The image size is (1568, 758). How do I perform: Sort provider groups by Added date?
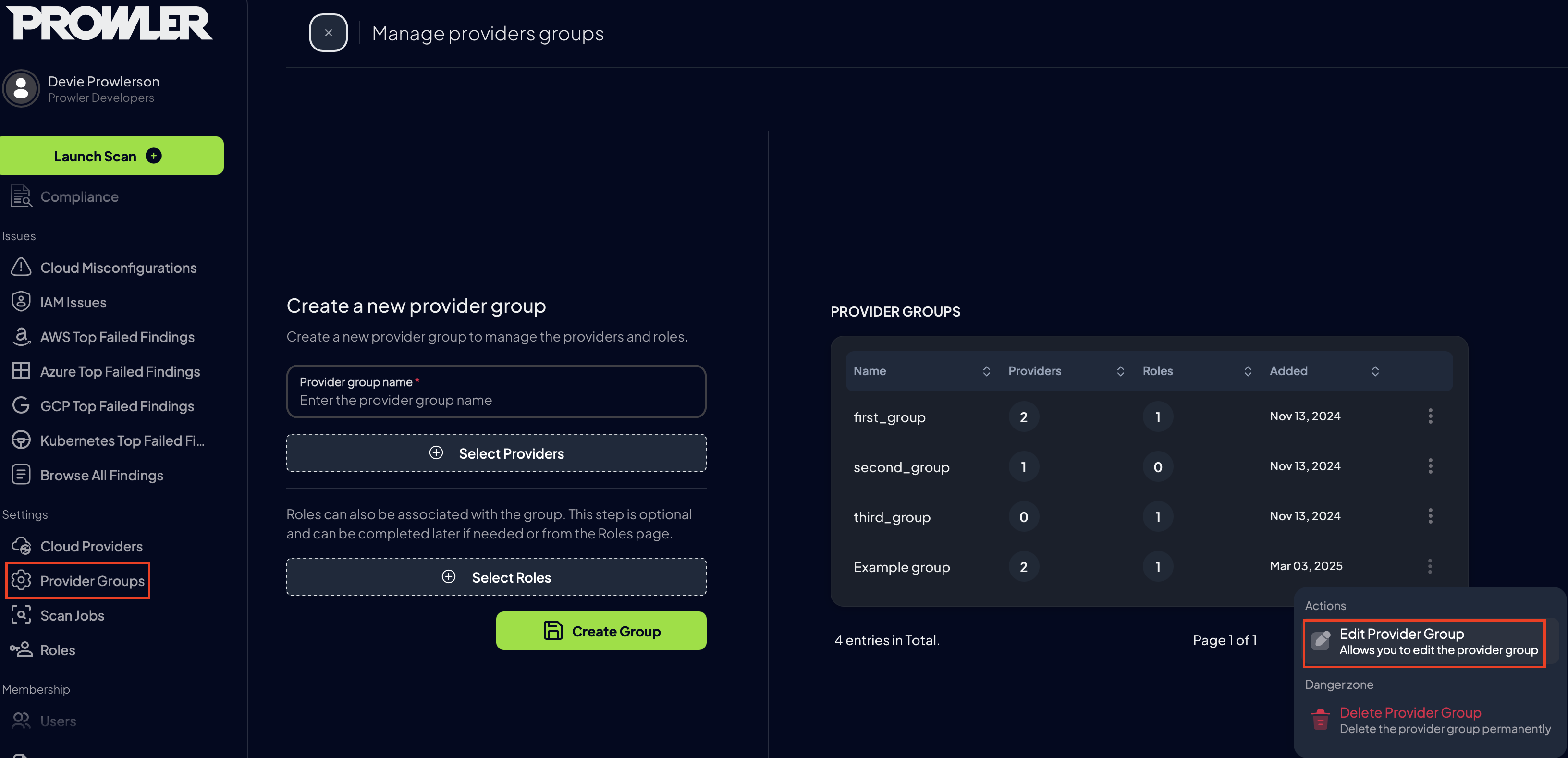coord(1375,371)
